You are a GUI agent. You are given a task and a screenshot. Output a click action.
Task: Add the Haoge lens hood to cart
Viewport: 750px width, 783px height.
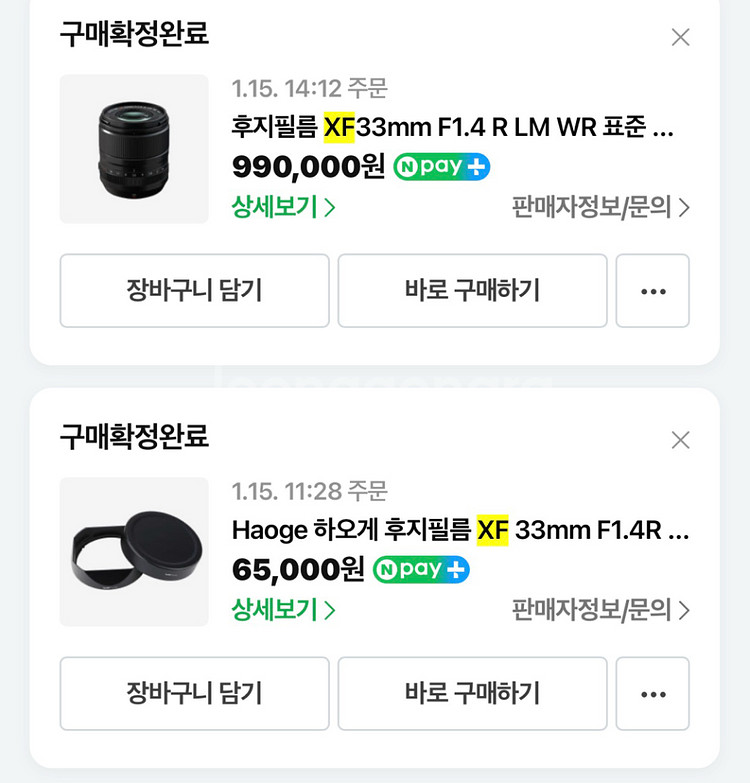[194, 694]
